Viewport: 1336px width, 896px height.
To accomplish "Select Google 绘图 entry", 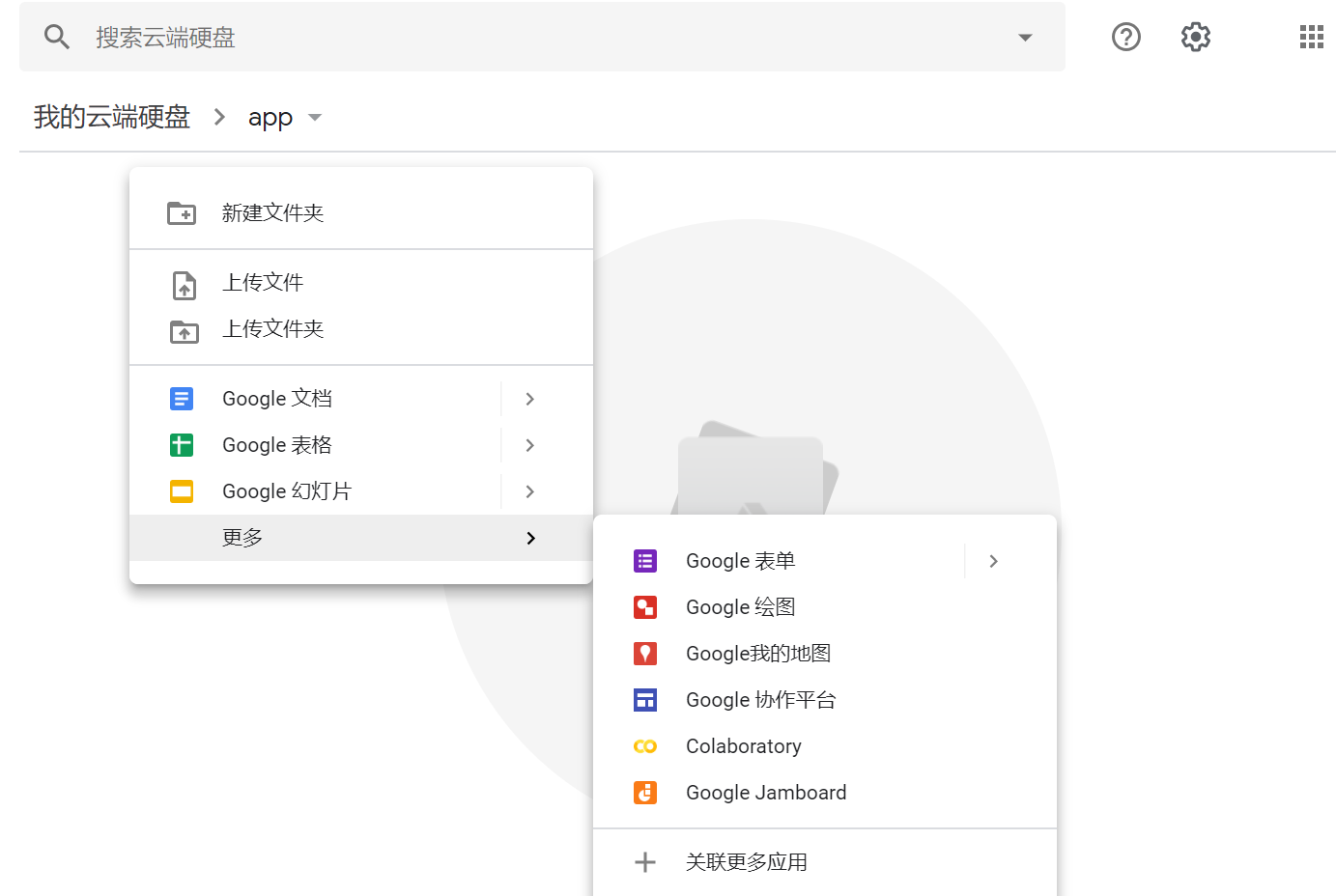I will pos(825,607).
